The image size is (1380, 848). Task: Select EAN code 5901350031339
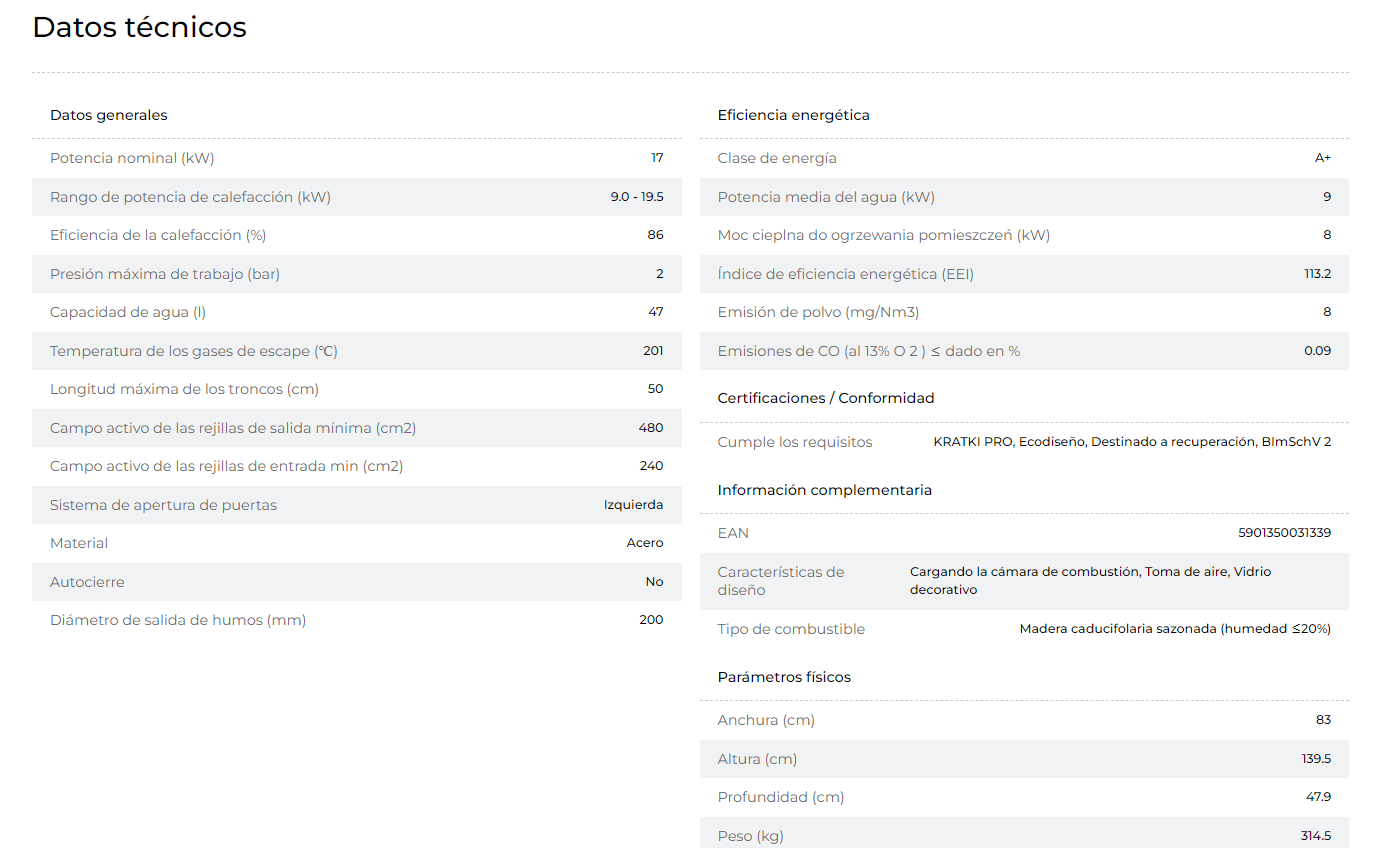point(1285,533)
